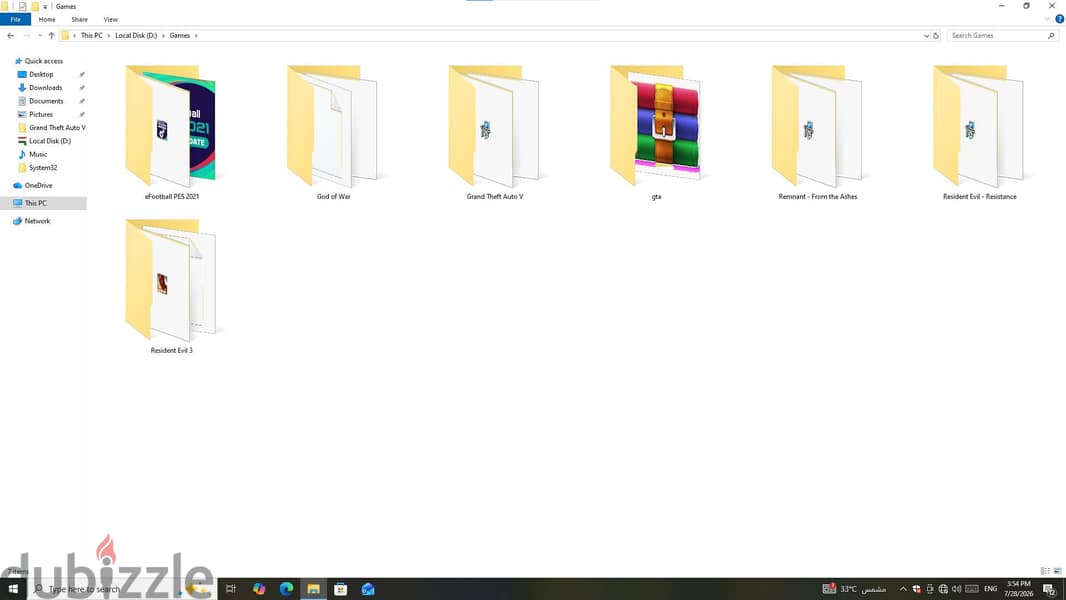The height and width of the screenshot is (600, 1066).
Task: Open the Explorer Help question mark icon
Action: [1059, 19]
